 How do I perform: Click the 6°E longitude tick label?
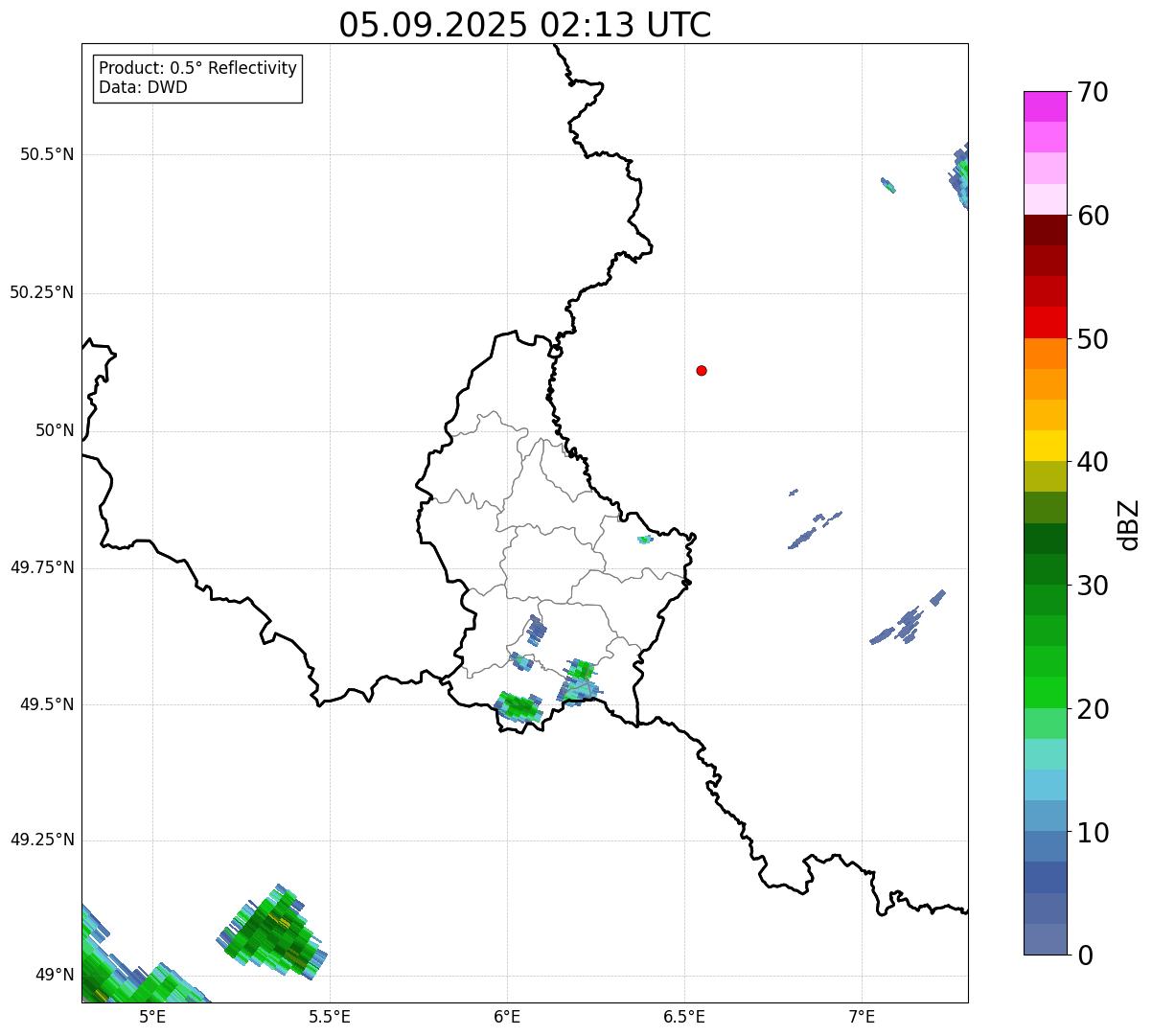pos(507,1017)
